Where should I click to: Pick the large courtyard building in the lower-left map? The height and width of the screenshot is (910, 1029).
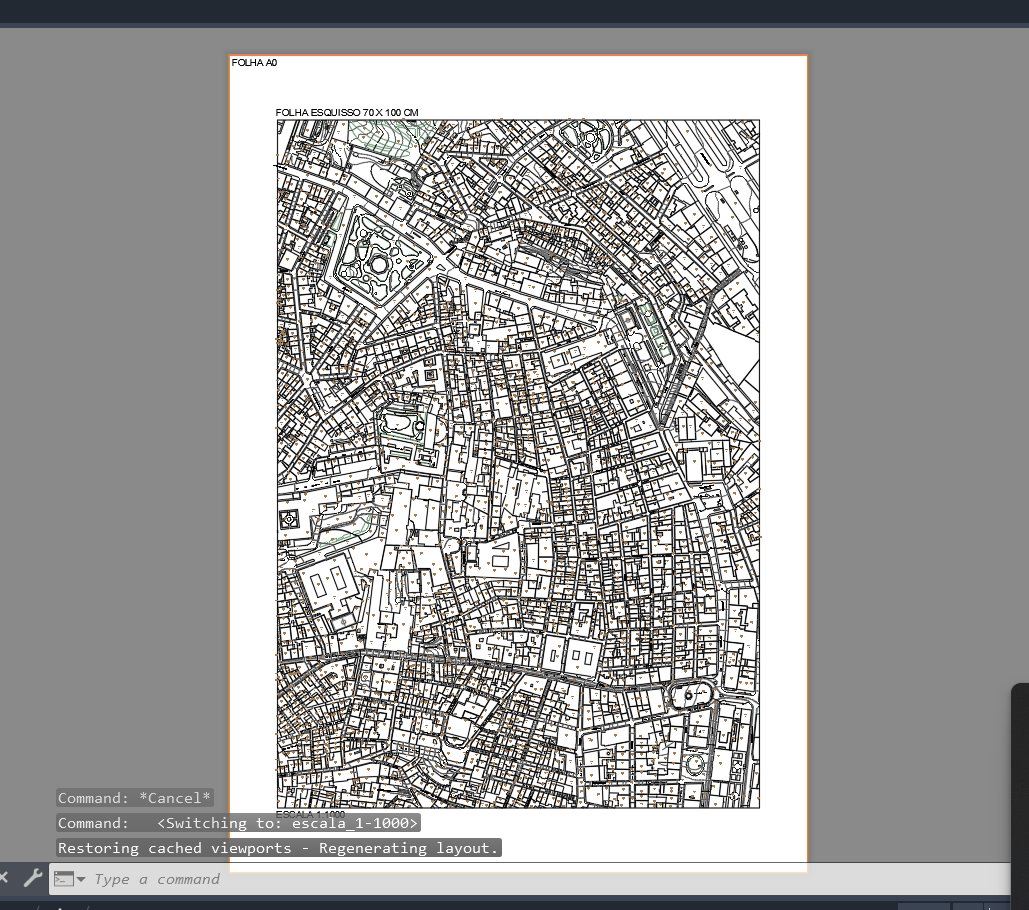click(x=326, y=584)
